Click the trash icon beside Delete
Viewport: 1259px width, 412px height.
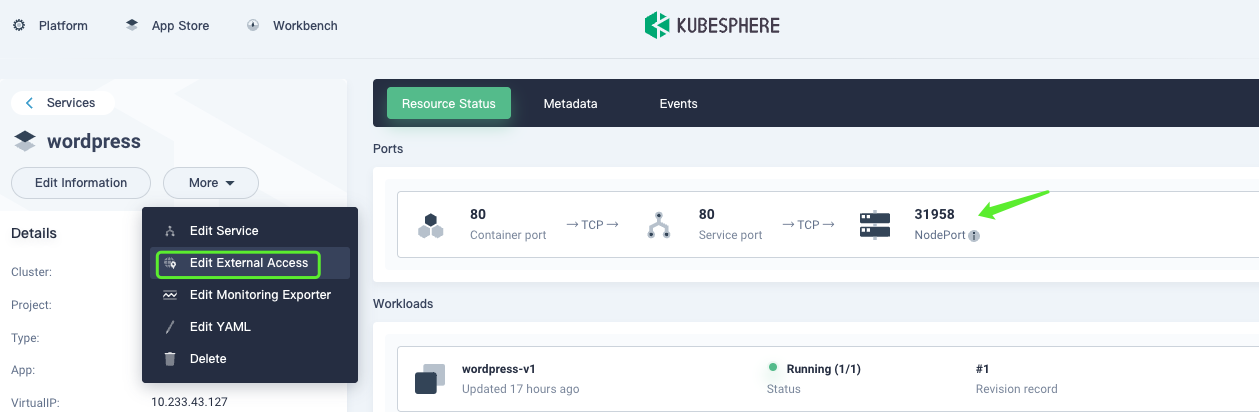(x=170, y=359)
